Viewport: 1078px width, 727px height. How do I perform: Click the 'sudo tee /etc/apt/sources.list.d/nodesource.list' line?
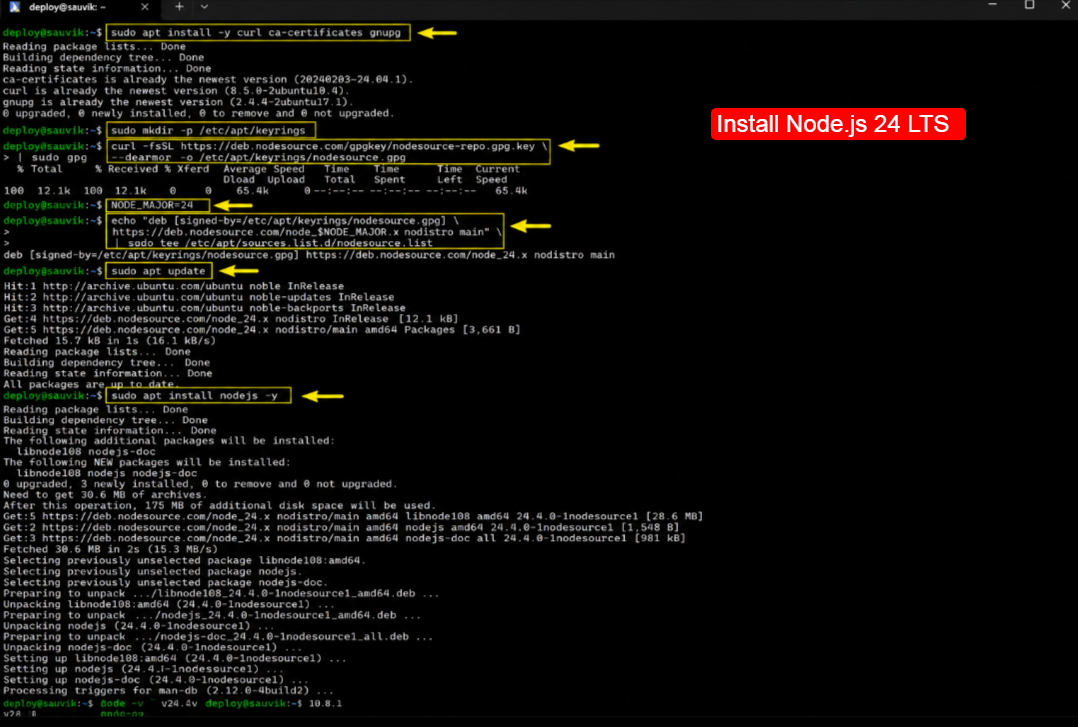(280, 243)
